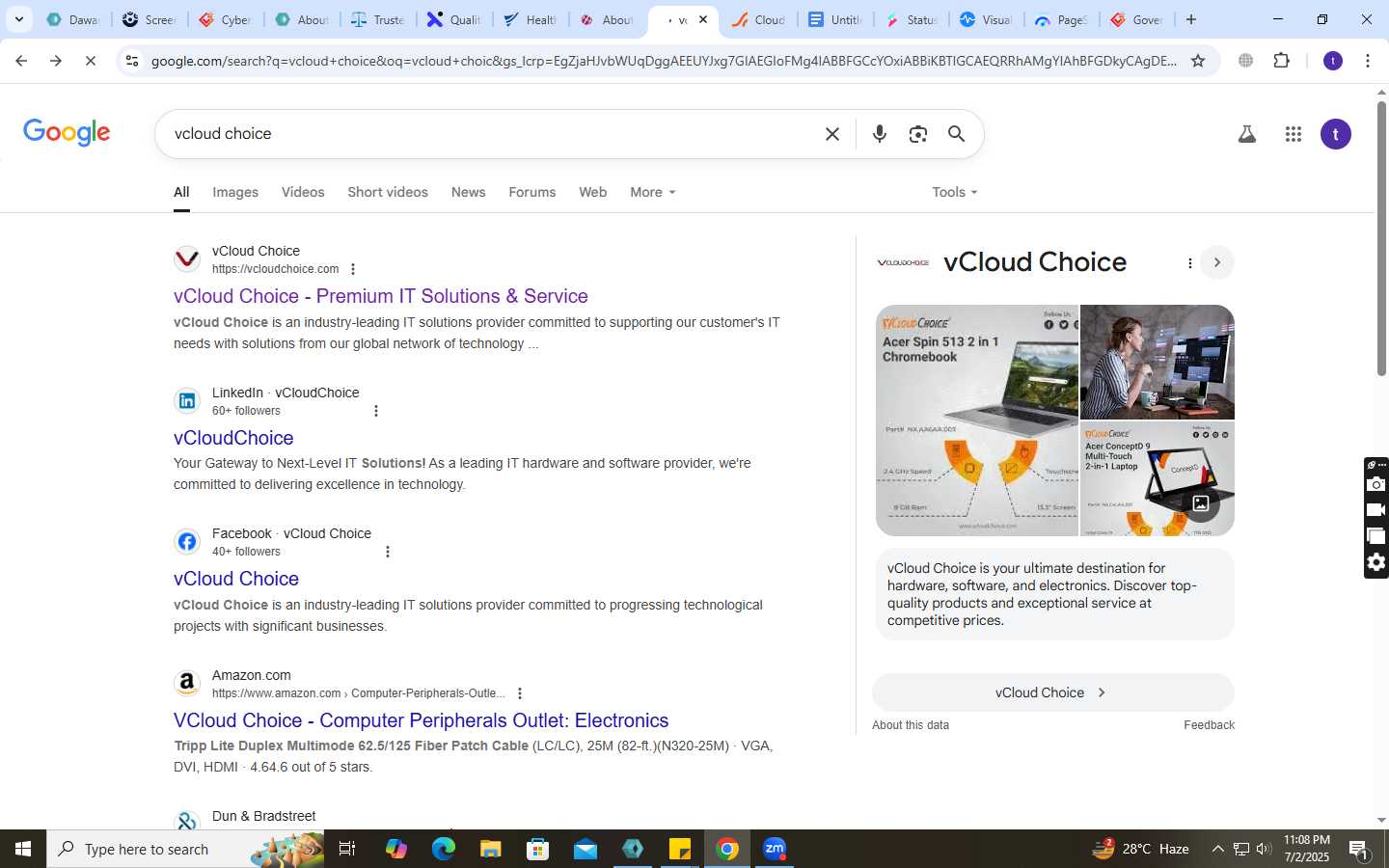This screenshot has width=1389, height=868.
Task: Open Sticky Notes from the taskbar
Action: click(680, 849)
